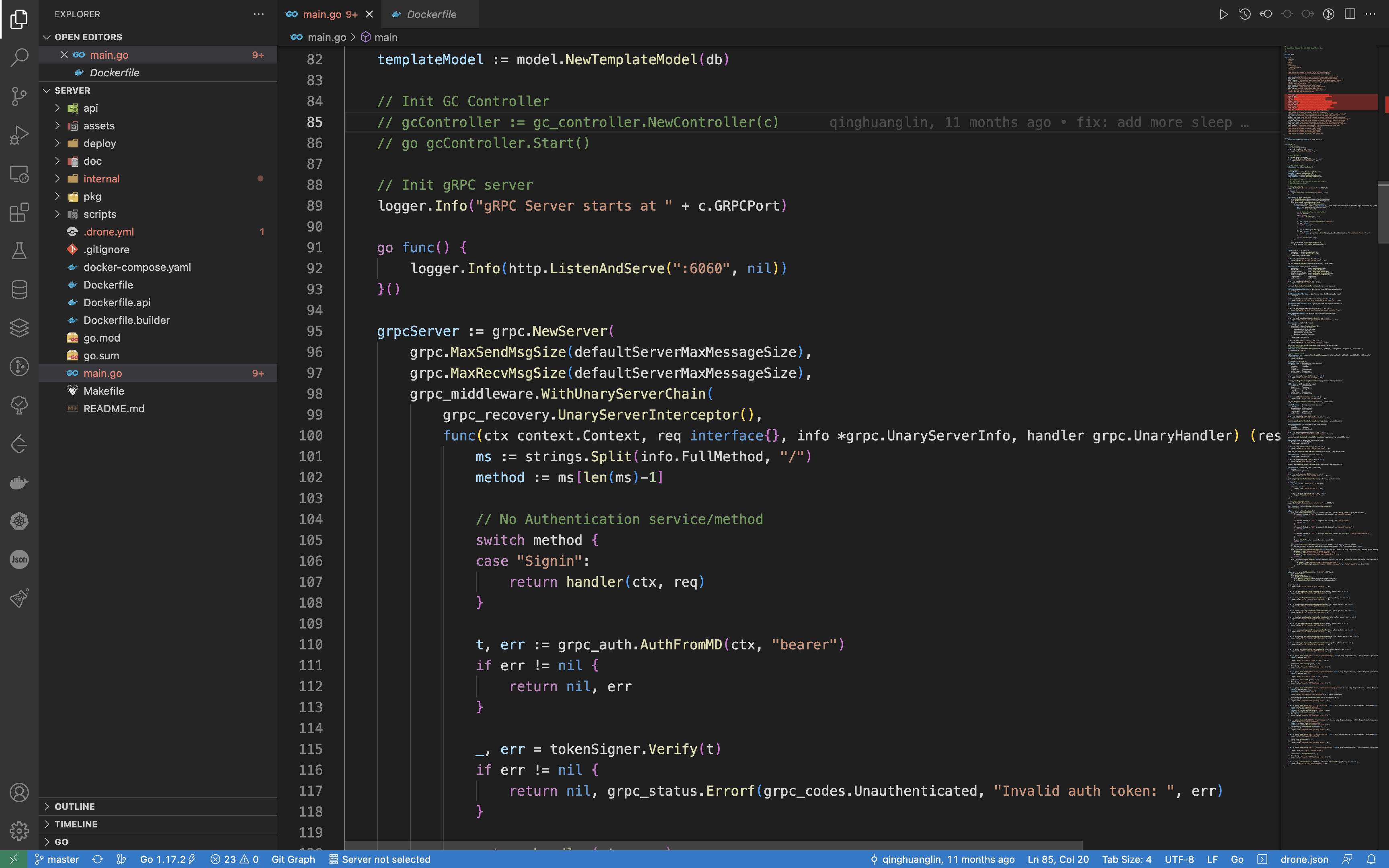Viewport: 1389px width, 868px height.
Task: Click the git blame author in status bar
Action: point(942,859)
